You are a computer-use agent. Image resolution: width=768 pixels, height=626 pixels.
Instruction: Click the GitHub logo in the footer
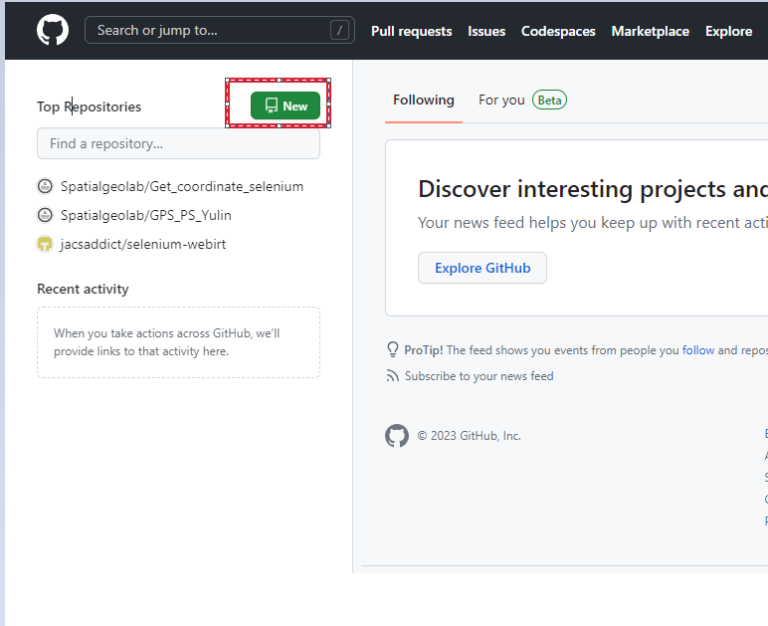pos(397,436)
